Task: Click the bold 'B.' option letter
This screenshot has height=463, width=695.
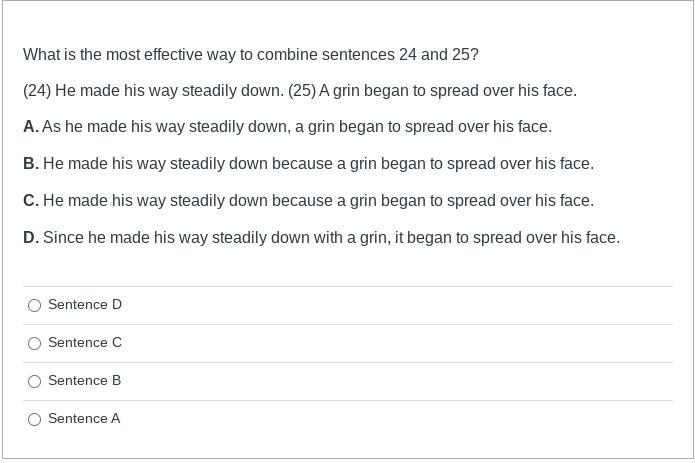Action: click(x=31, y=163)
